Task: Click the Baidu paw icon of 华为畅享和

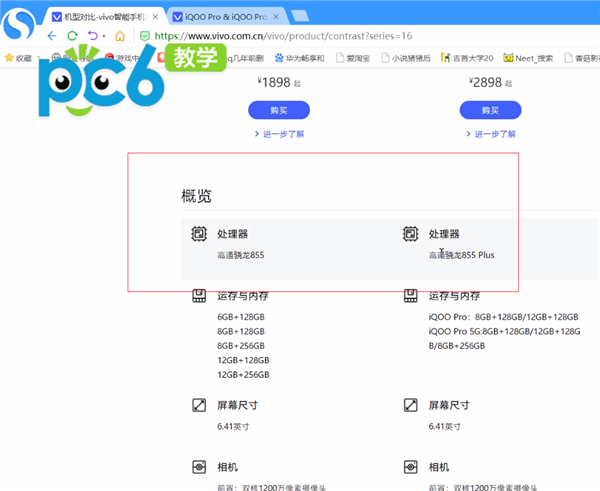Action: pos(279,58)
